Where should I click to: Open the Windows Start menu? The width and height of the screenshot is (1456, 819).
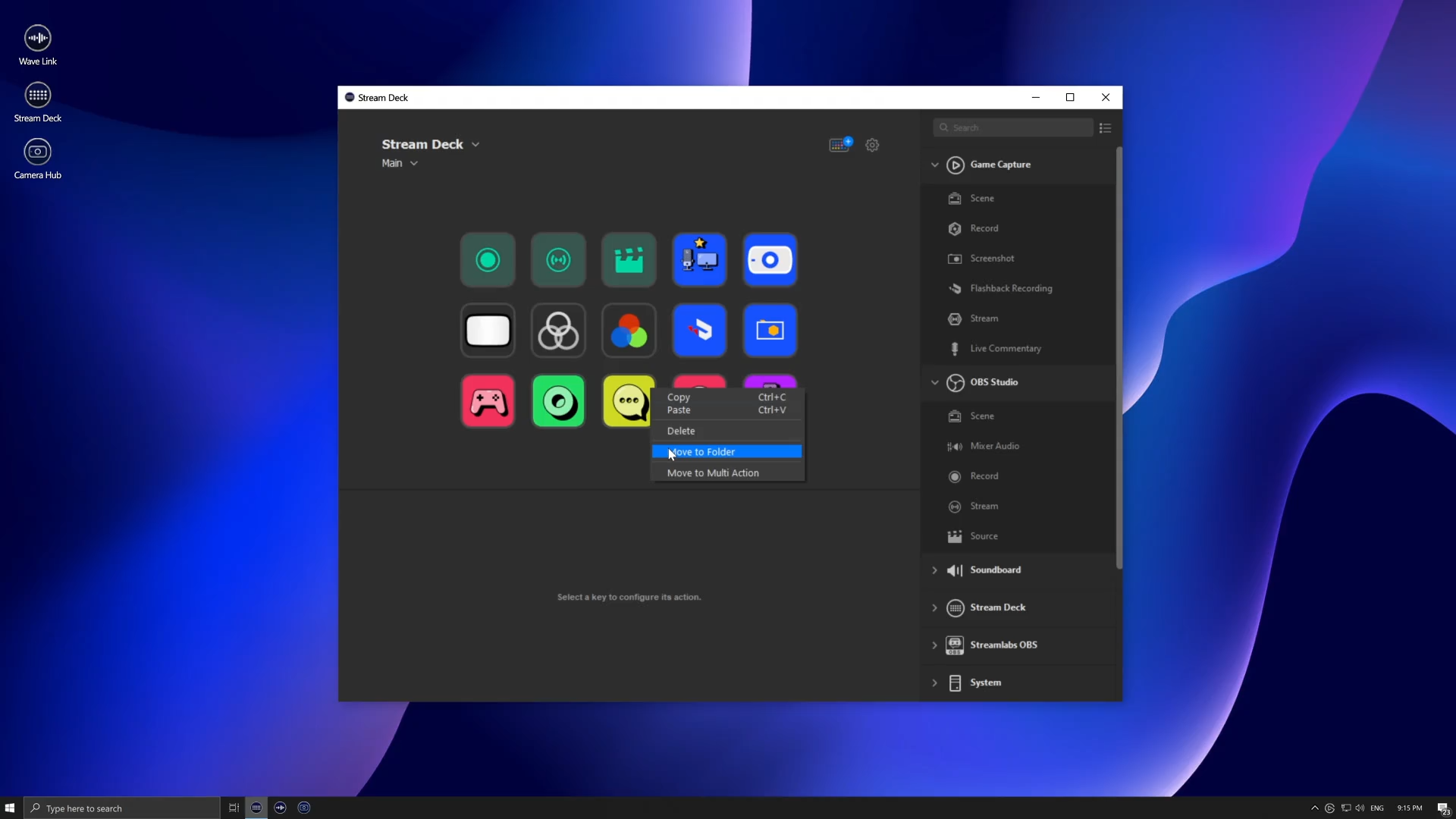(x=10, y=808)
